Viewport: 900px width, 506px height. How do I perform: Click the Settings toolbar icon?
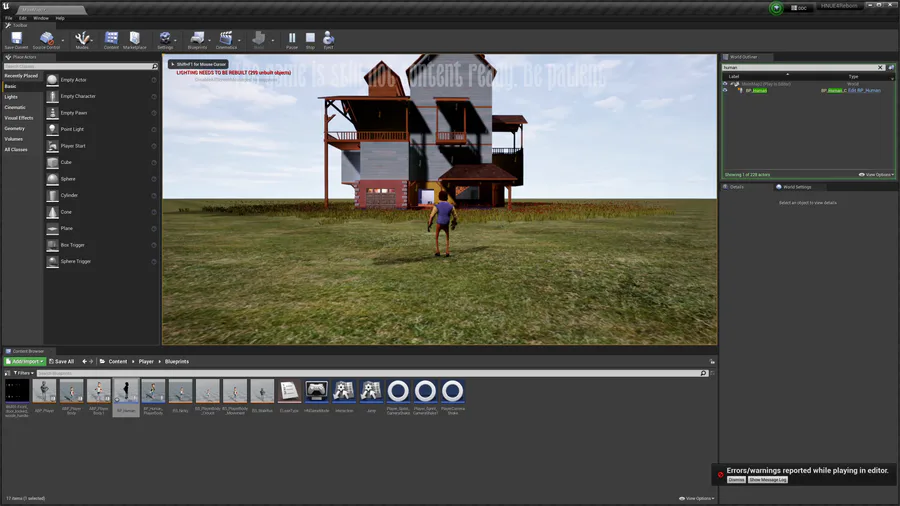165,39
